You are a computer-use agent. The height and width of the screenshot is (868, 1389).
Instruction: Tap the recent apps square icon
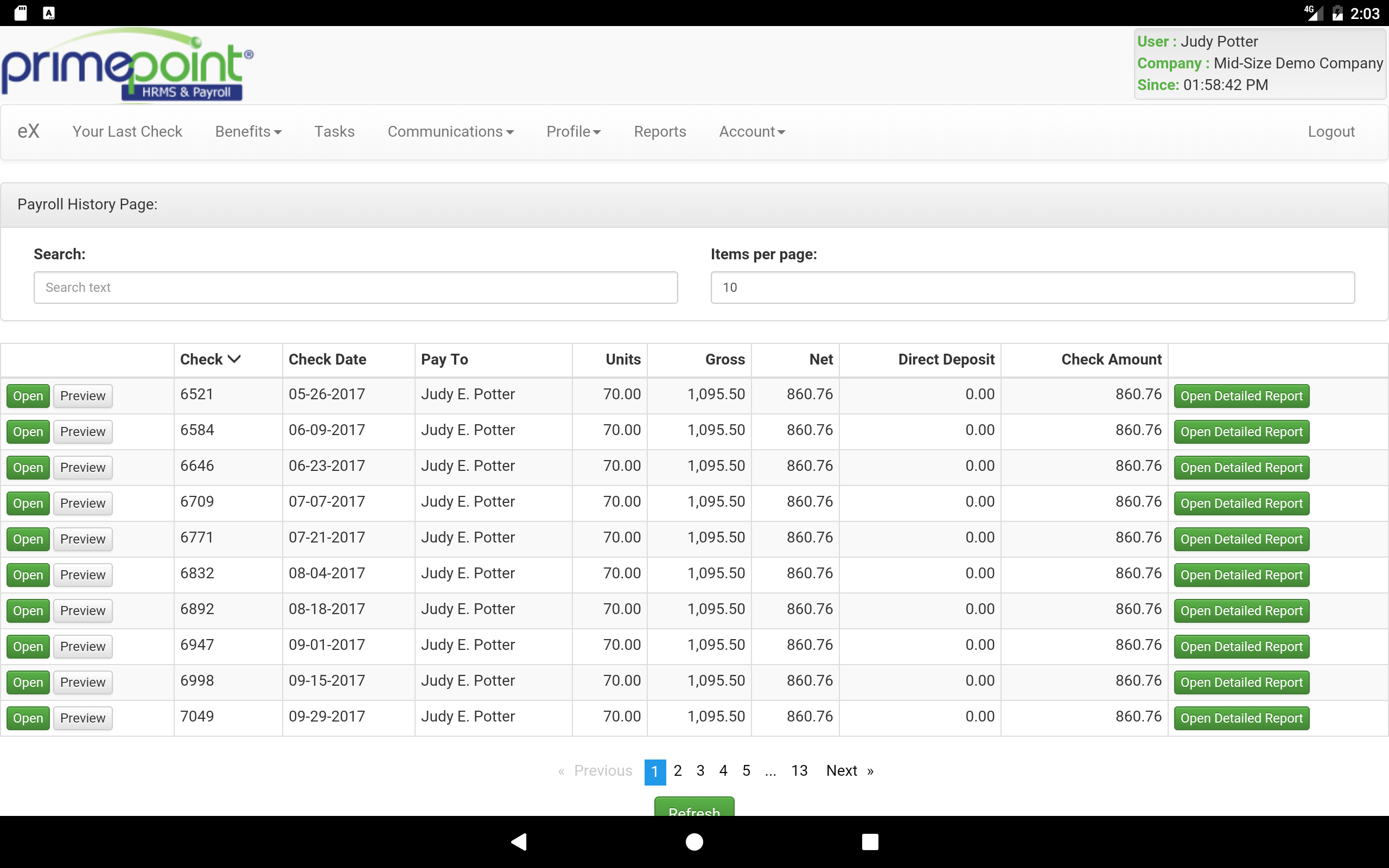[870, 841]
